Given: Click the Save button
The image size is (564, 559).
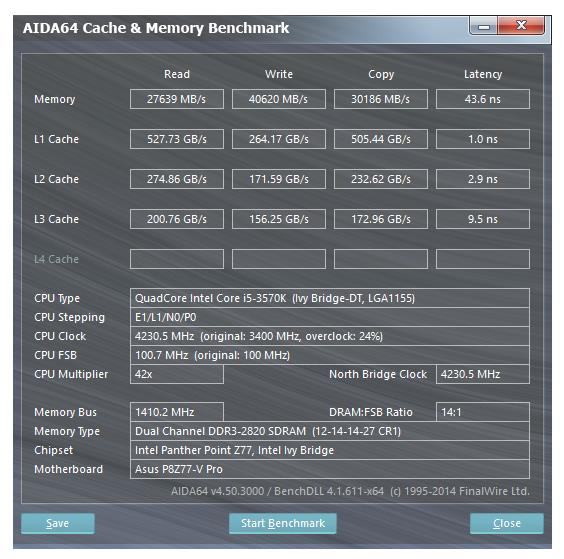Looking at the screenshot, I should pyautogui.click(x=58, y=523).
